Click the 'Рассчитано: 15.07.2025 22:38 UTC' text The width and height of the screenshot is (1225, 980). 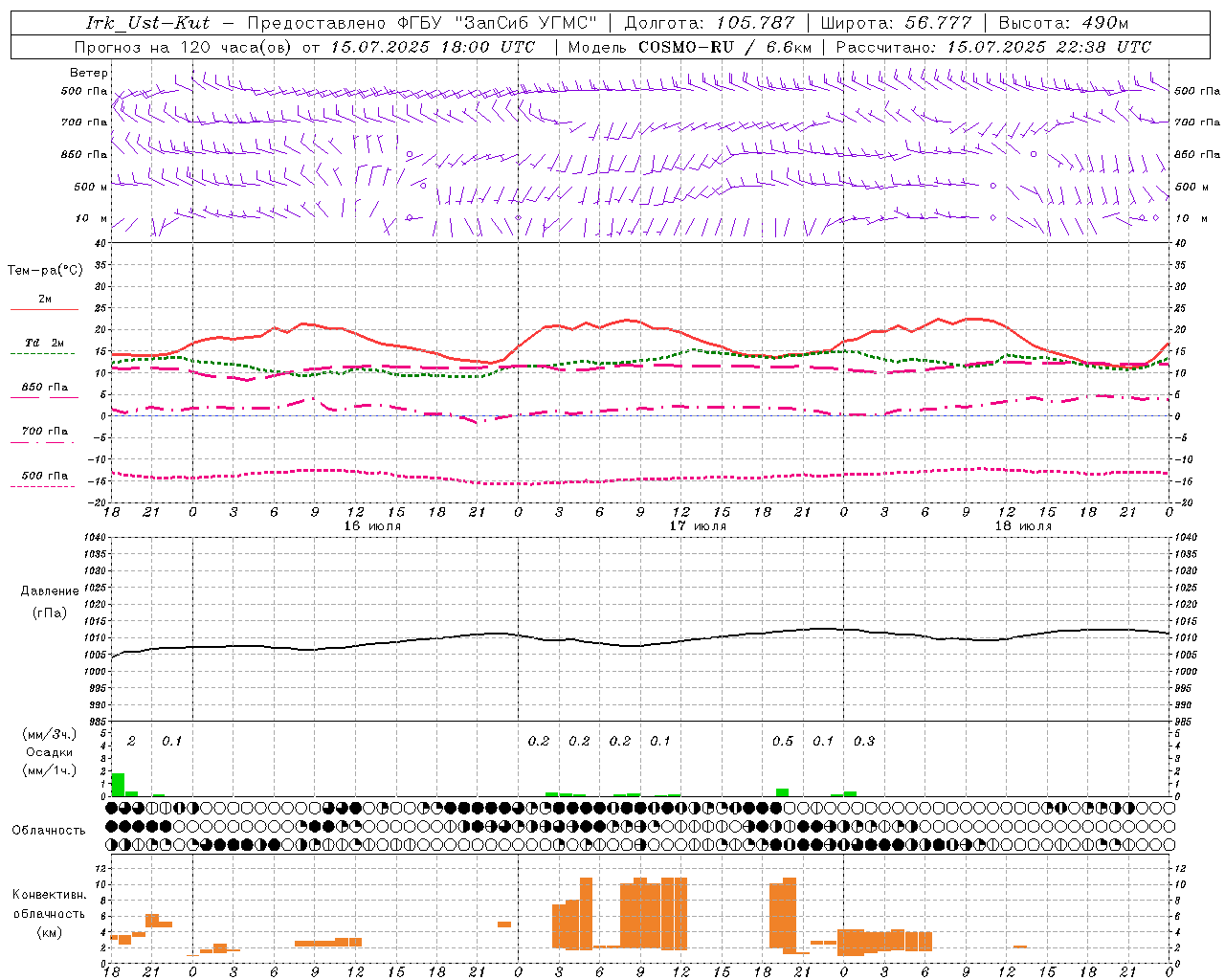[993, 47]
